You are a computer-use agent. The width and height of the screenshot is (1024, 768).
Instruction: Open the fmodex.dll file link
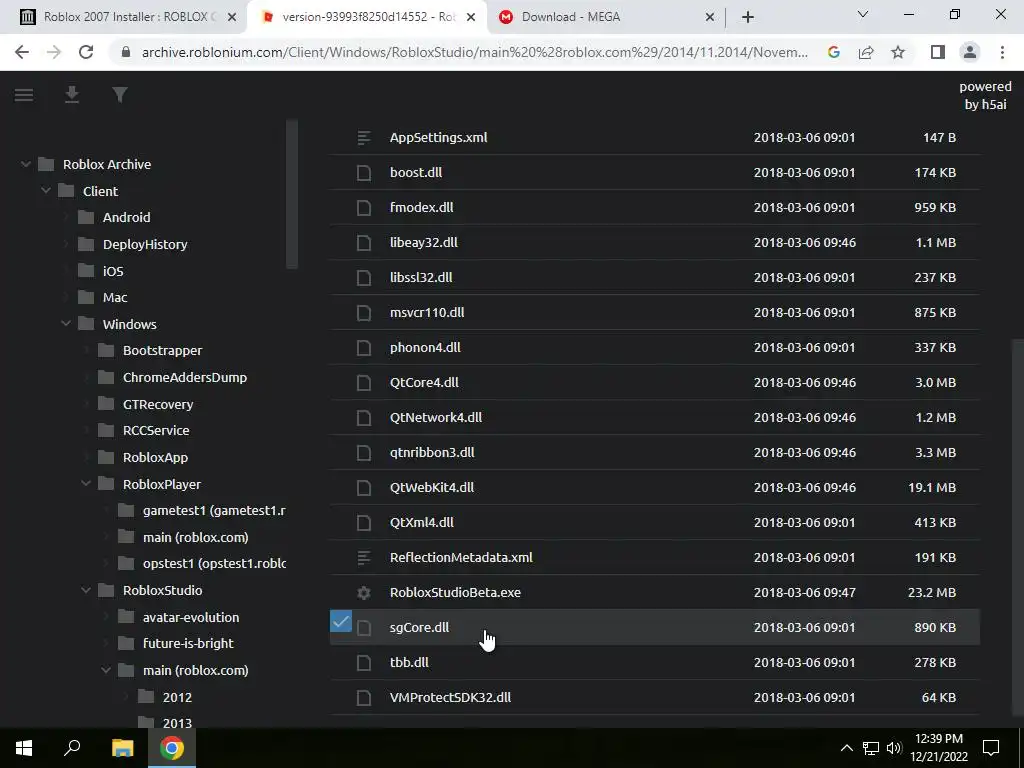coord(421,208)
